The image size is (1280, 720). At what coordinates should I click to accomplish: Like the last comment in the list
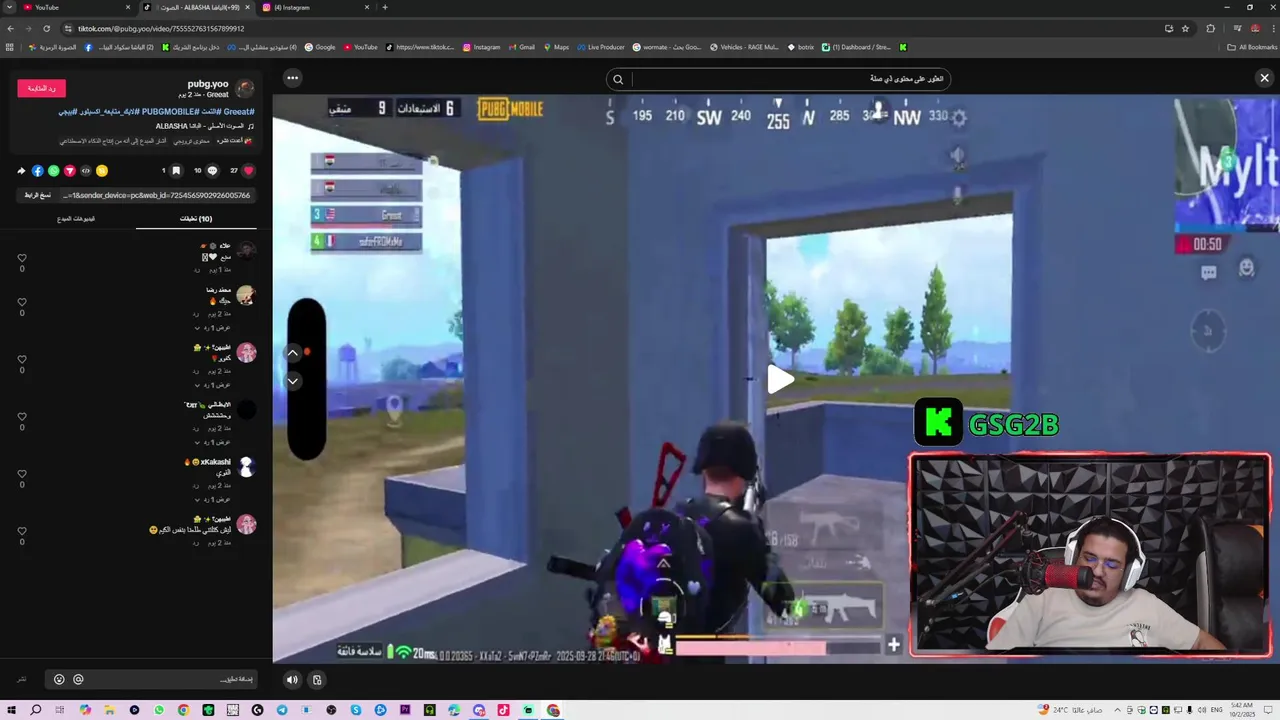tap(22, 531)
